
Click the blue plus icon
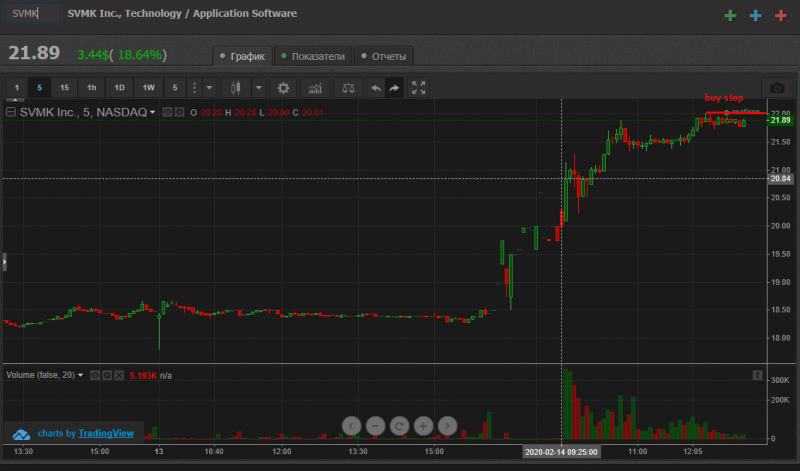click(x=756, y=15)
